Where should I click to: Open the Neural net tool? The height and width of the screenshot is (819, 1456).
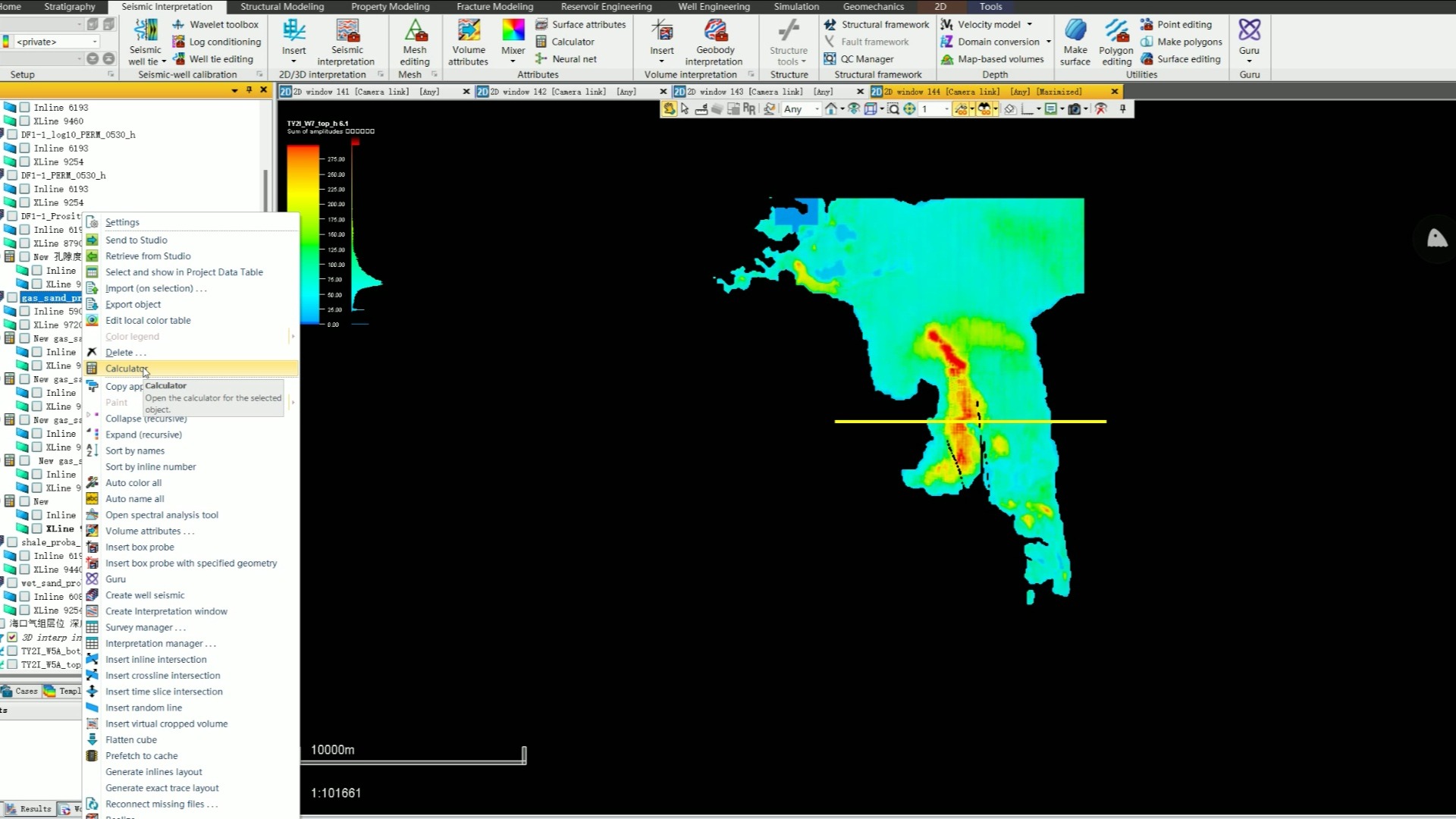[x=566, y=59]
